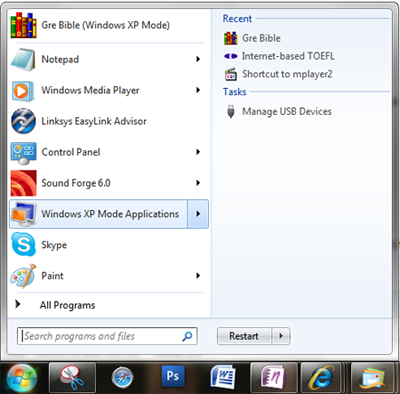Select the Sound Forge 6.0 label
400x394 pixels.
pos(76,183)
